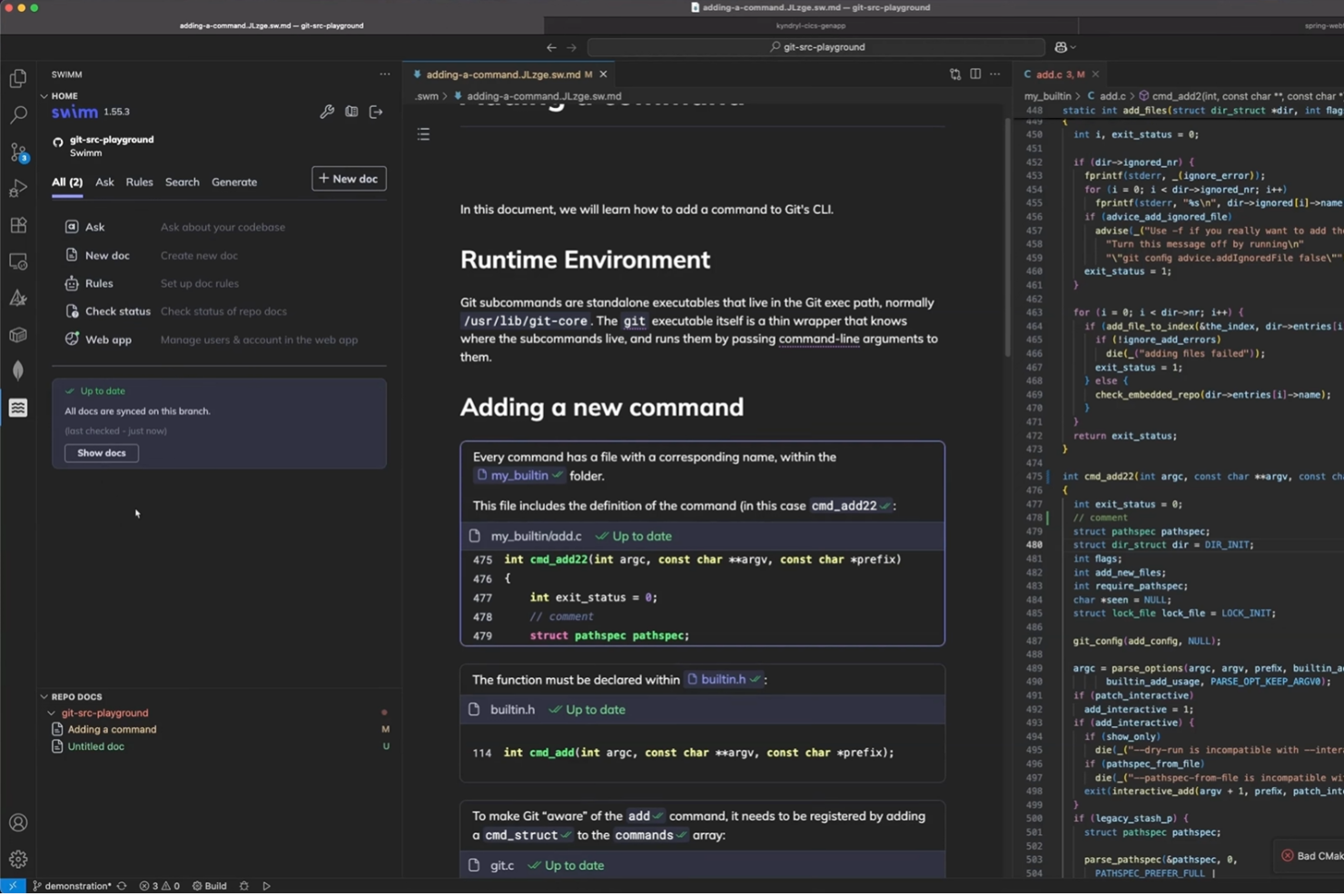Click the Swimm wrench settings icon
Image resolution: width=1344 pixels, height=896 pixels.
327,112
